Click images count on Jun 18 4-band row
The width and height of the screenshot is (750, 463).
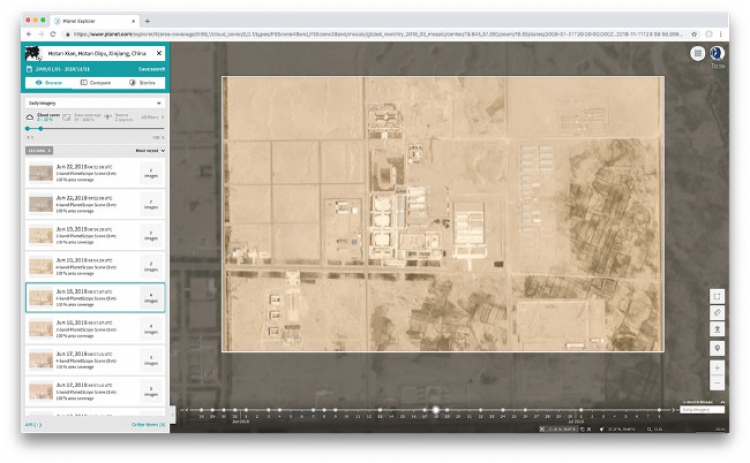tap(151, 298)
